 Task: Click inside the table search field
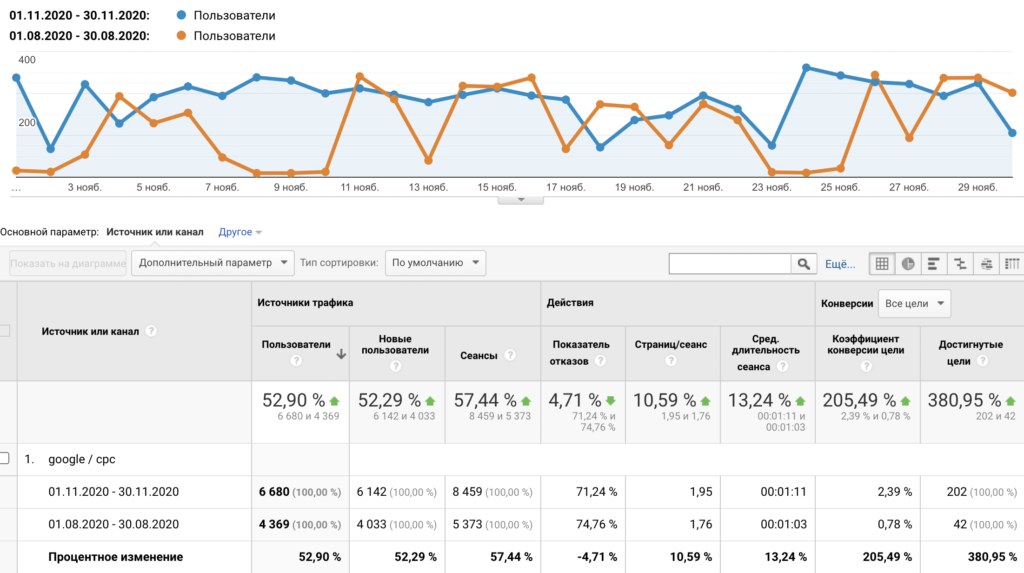click(x=730, y=264)
